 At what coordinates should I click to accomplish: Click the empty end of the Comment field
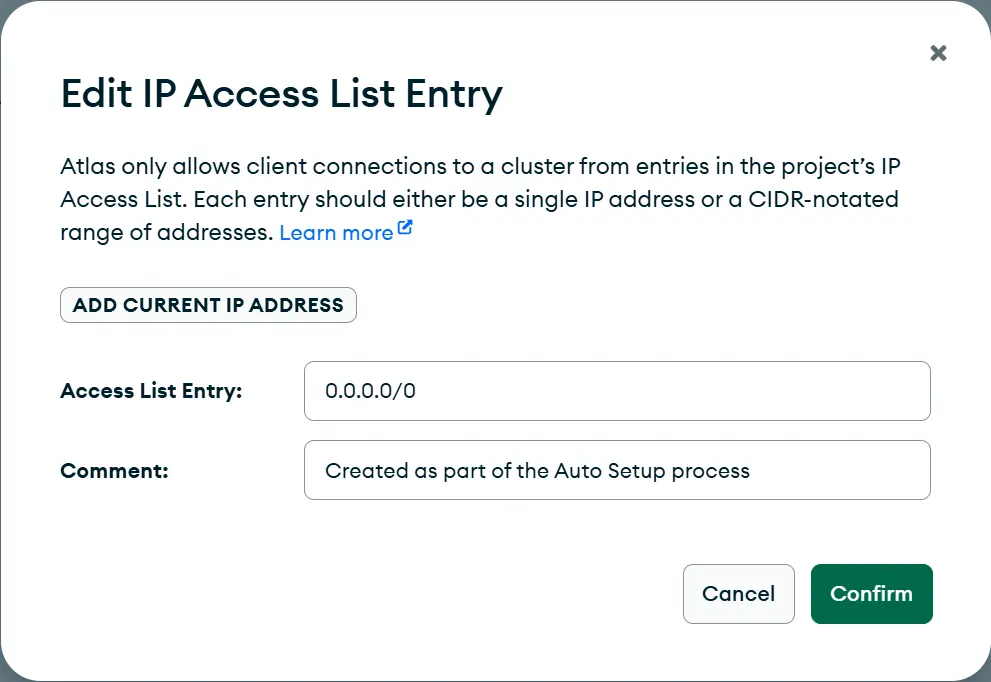click(x=860, y=470)
